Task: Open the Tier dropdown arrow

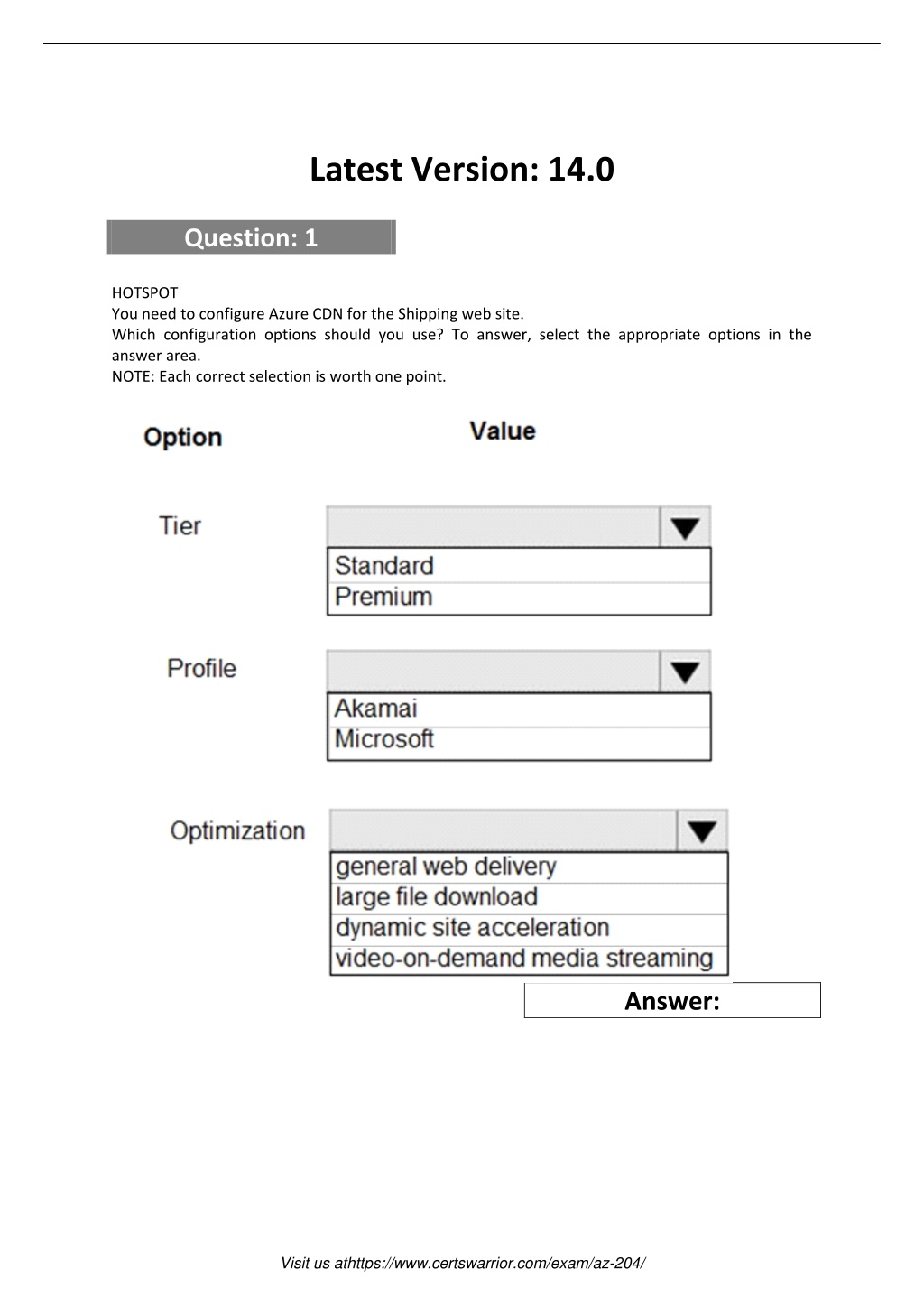Action: click(685, 527)
